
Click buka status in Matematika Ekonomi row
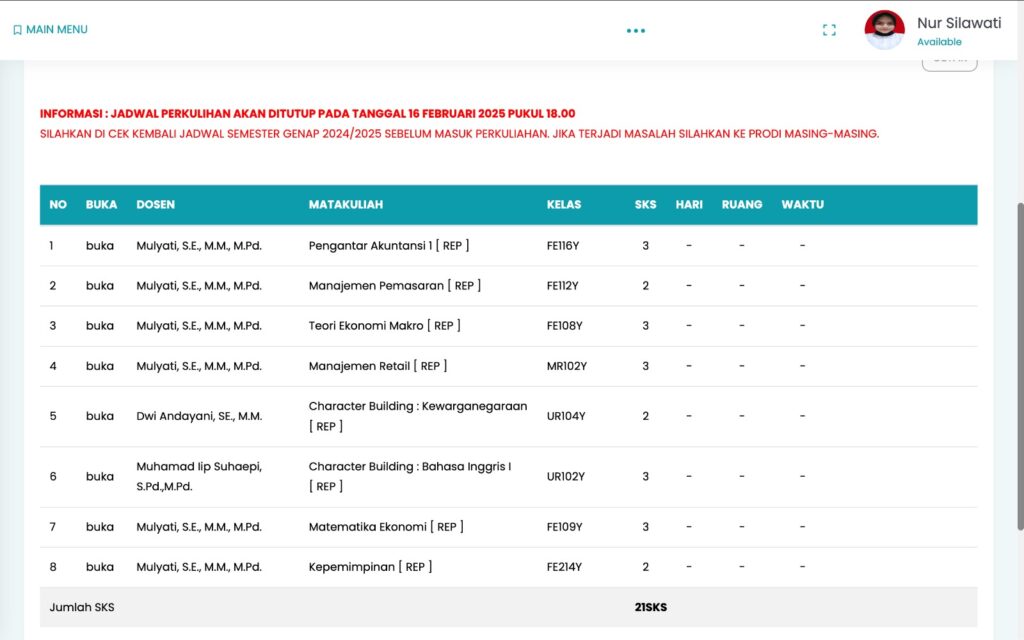click(x=99, y=526)
